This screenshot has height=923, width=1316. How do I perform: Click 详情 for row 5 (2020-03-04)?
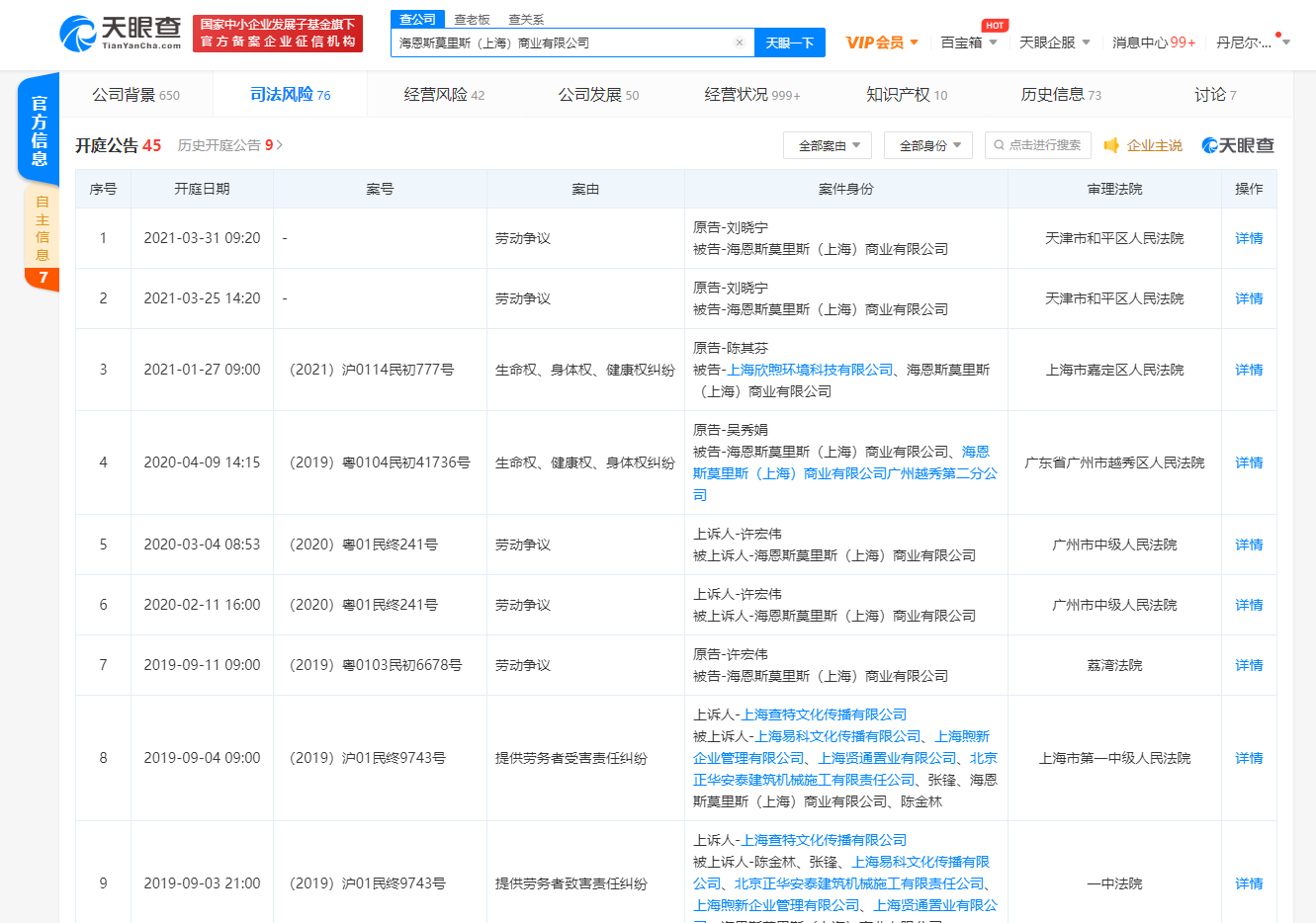click(x=1249, y=545)
